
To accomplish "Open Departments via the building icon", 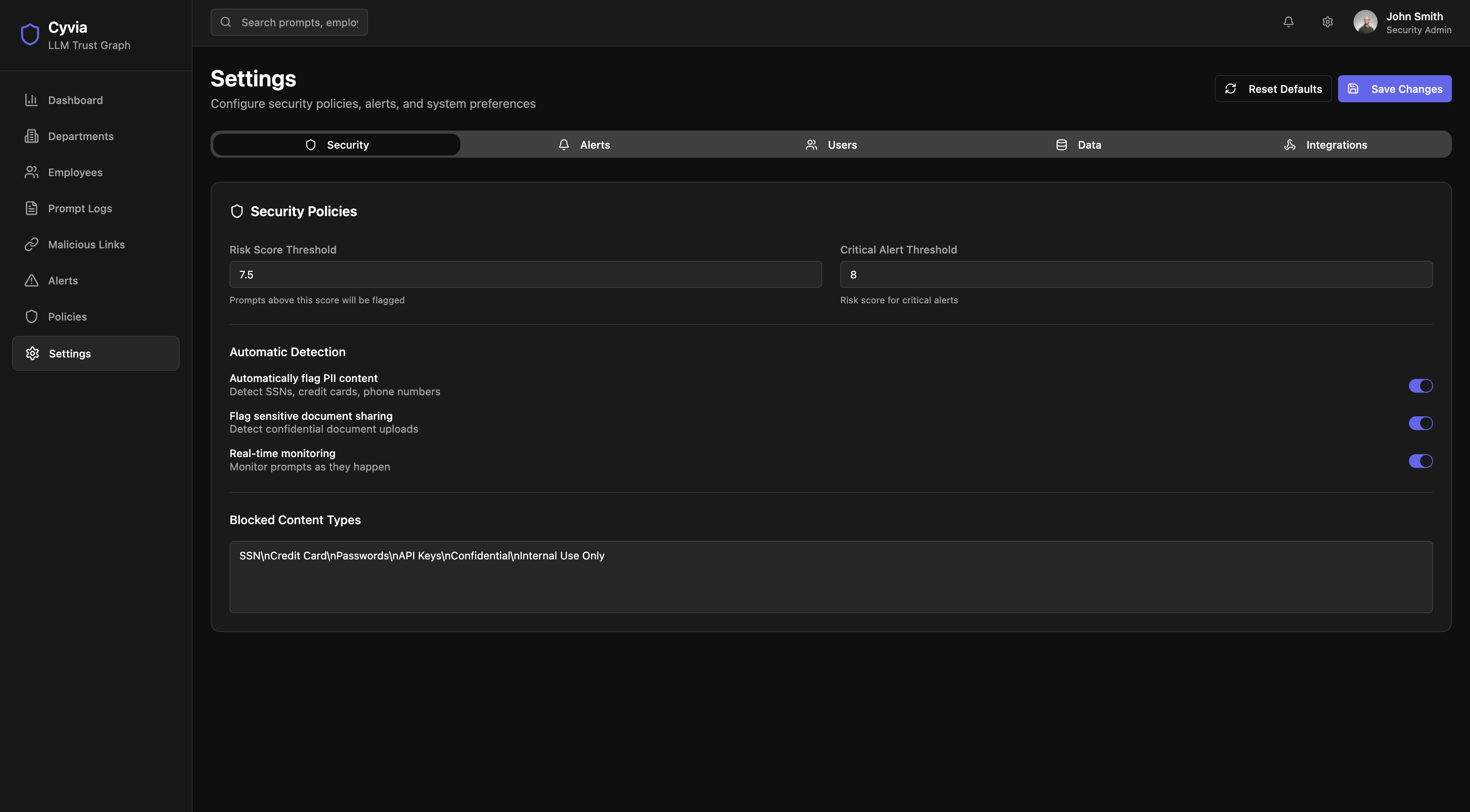I will pos(31,136).
